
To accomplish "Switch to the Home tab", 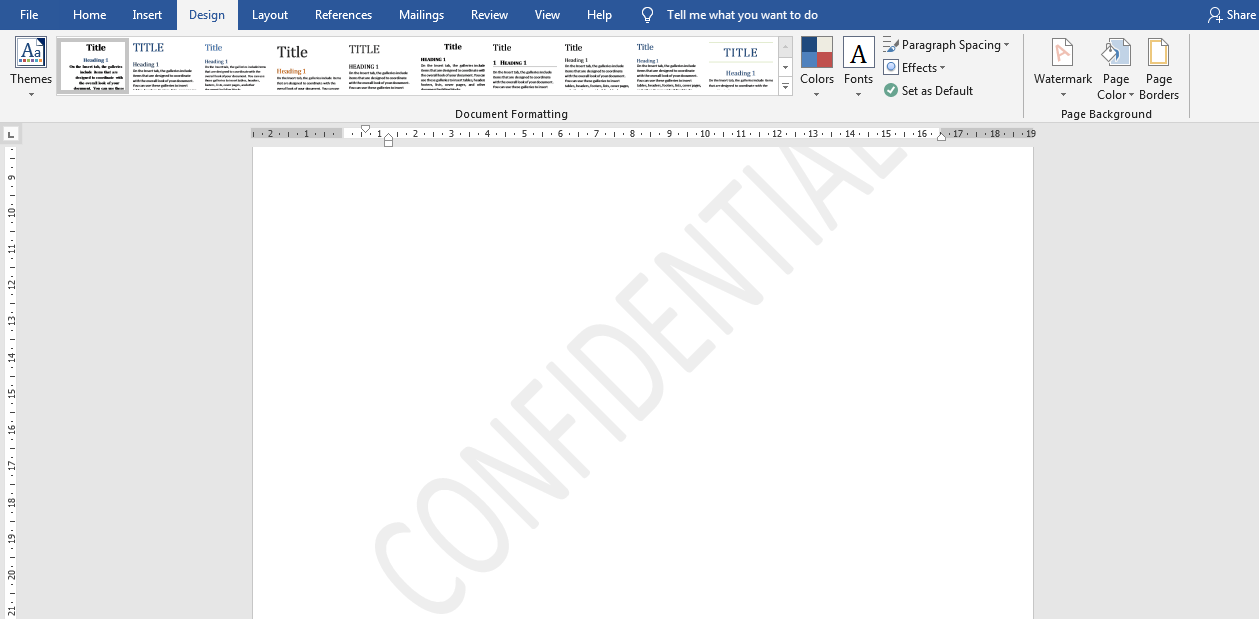I will click(x=89, y=15).
